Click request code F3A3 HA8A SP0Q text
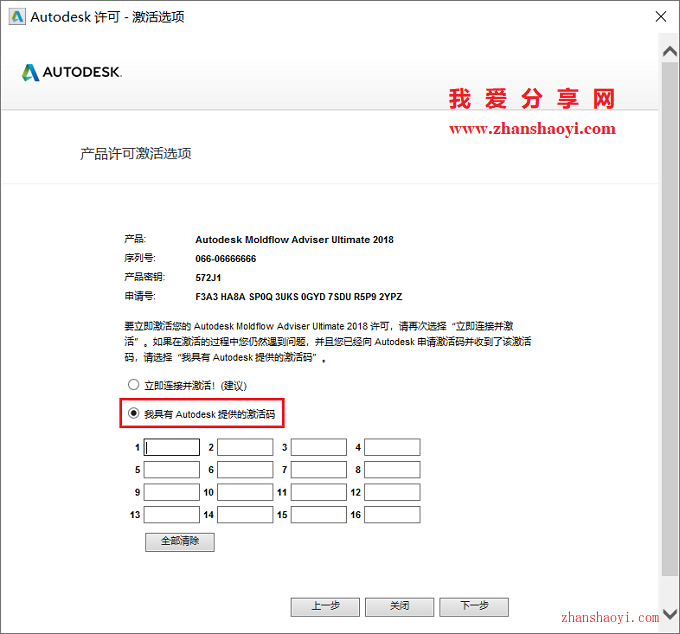Screen dimensions: 680x634 tap(299, 297)
